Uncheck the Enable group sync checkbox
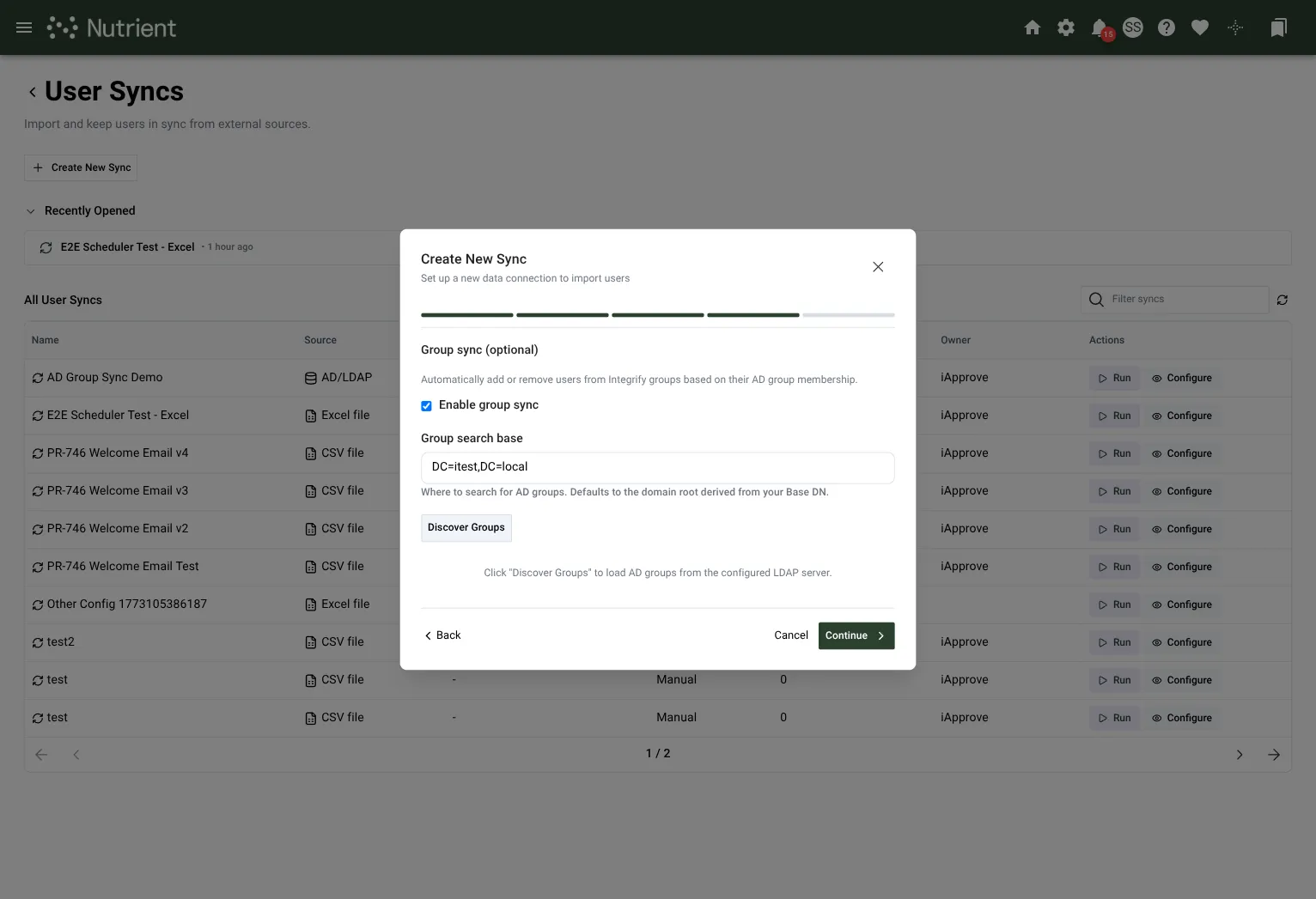Image resolution: width=1316 pixels, height=899 pixels. pos(426,405)
